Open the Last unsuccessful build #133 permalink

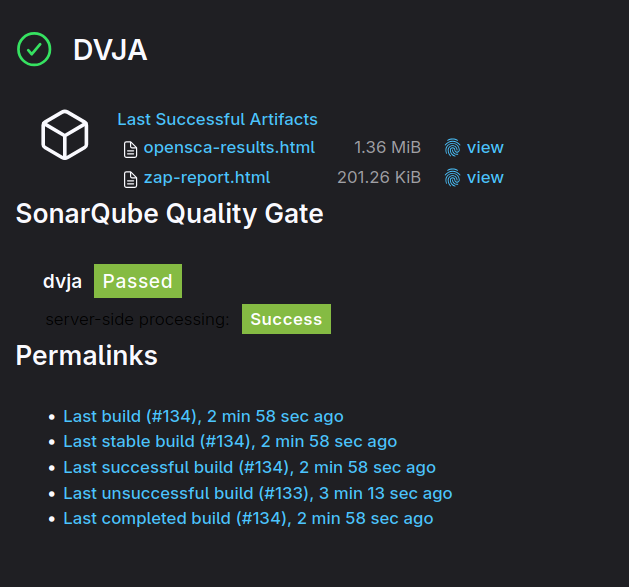coord(258,494)
